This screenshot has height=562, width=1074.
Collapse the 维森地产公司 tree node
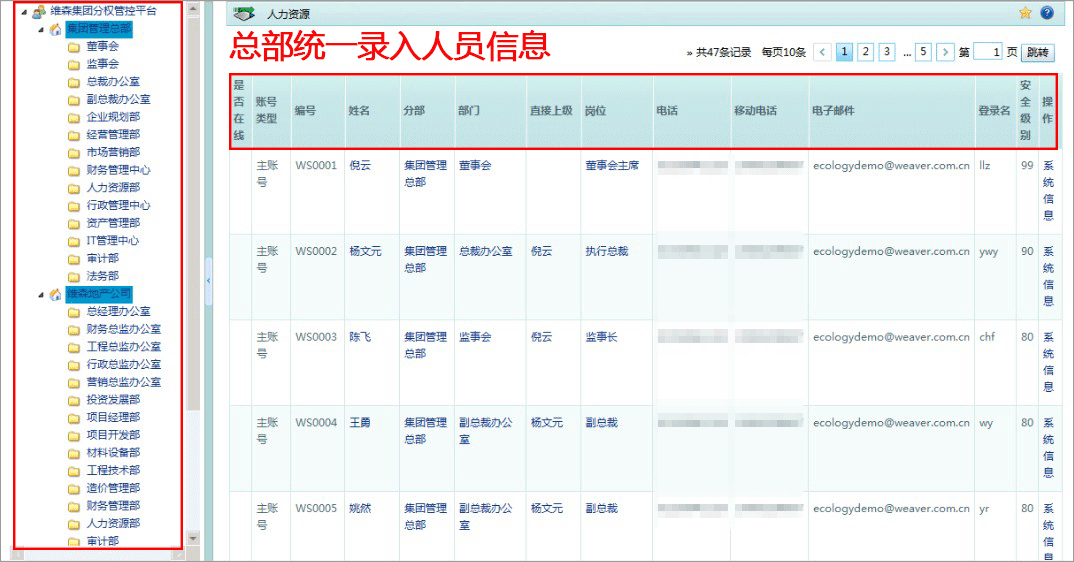[x=41, y=294]
